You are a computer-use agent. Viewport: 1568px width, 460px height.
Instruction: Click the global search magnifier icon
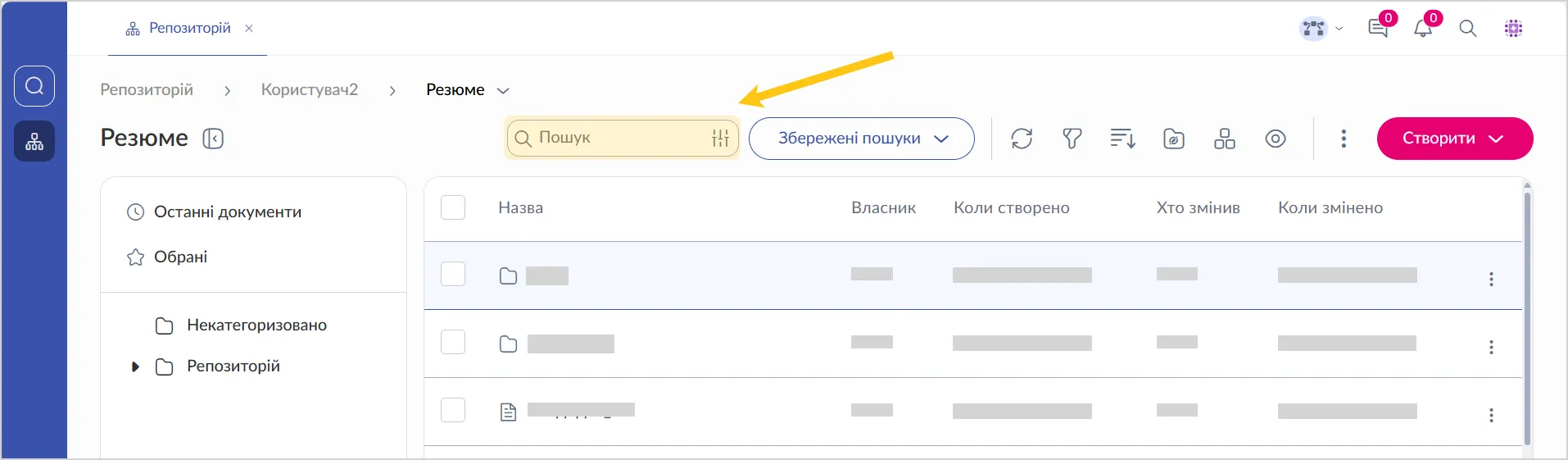coord(1468,29)
